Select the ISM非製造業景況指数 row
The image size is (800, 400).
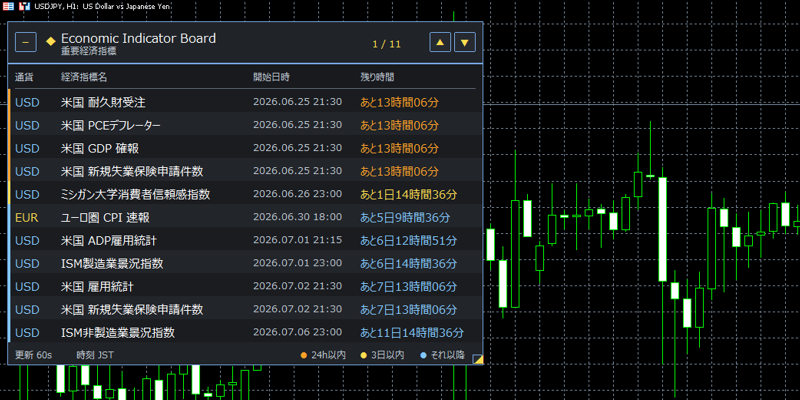[x=245, y=333]
